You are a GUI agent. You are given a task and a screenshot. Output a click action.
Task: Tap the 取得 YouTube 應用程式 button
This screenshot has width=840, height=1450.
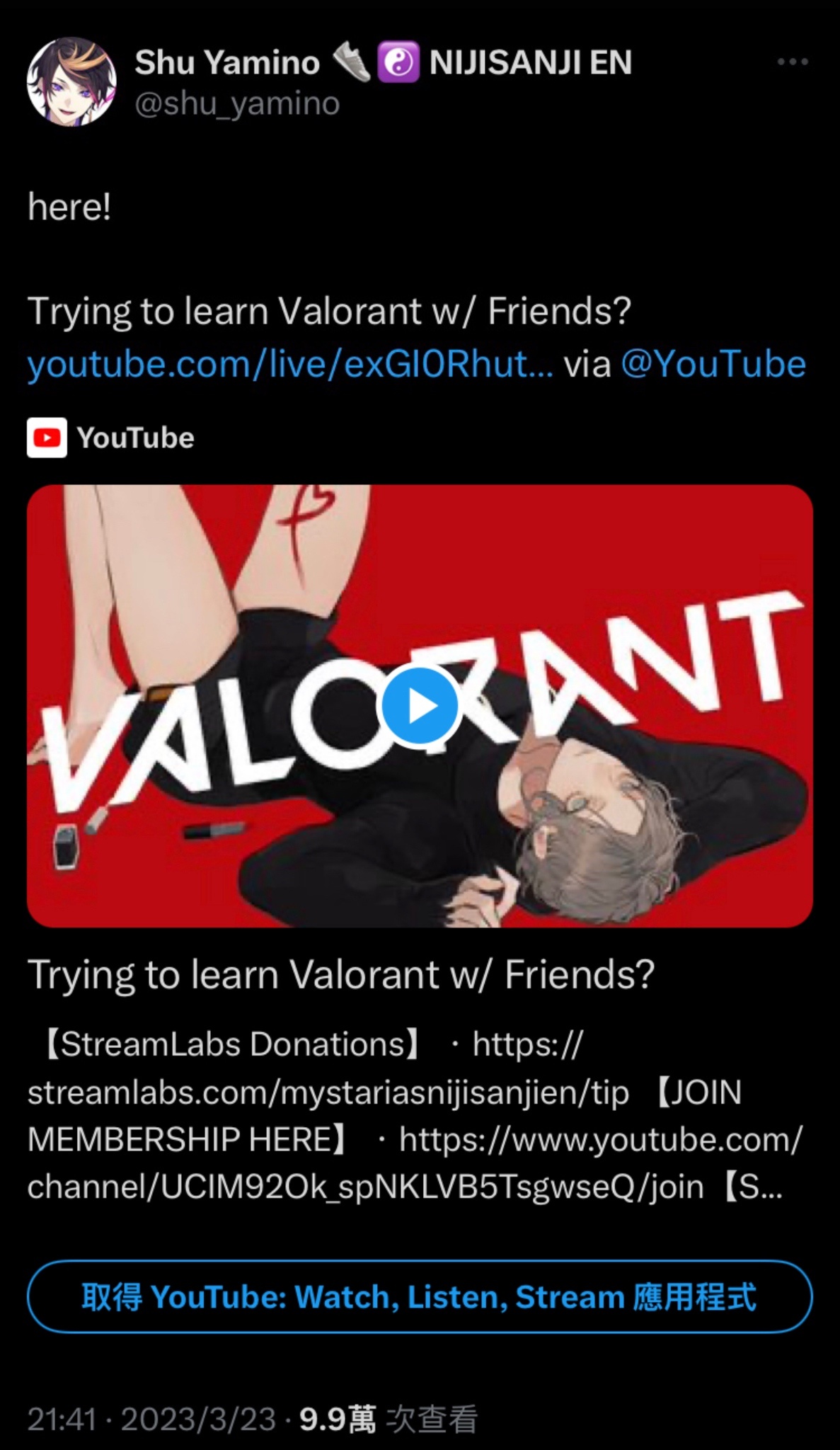click(x=420, y=1297)
